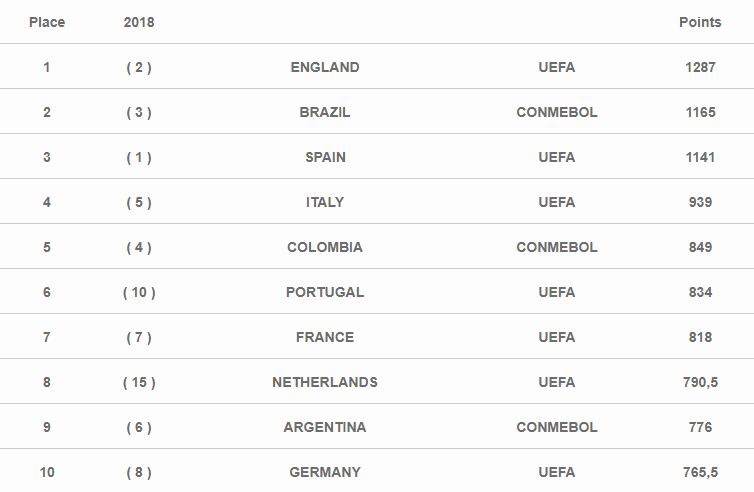This screenshot has width=754, height=492.
Task: Click previous rank (10) for Portugal
Action: [x=139, y=292]
